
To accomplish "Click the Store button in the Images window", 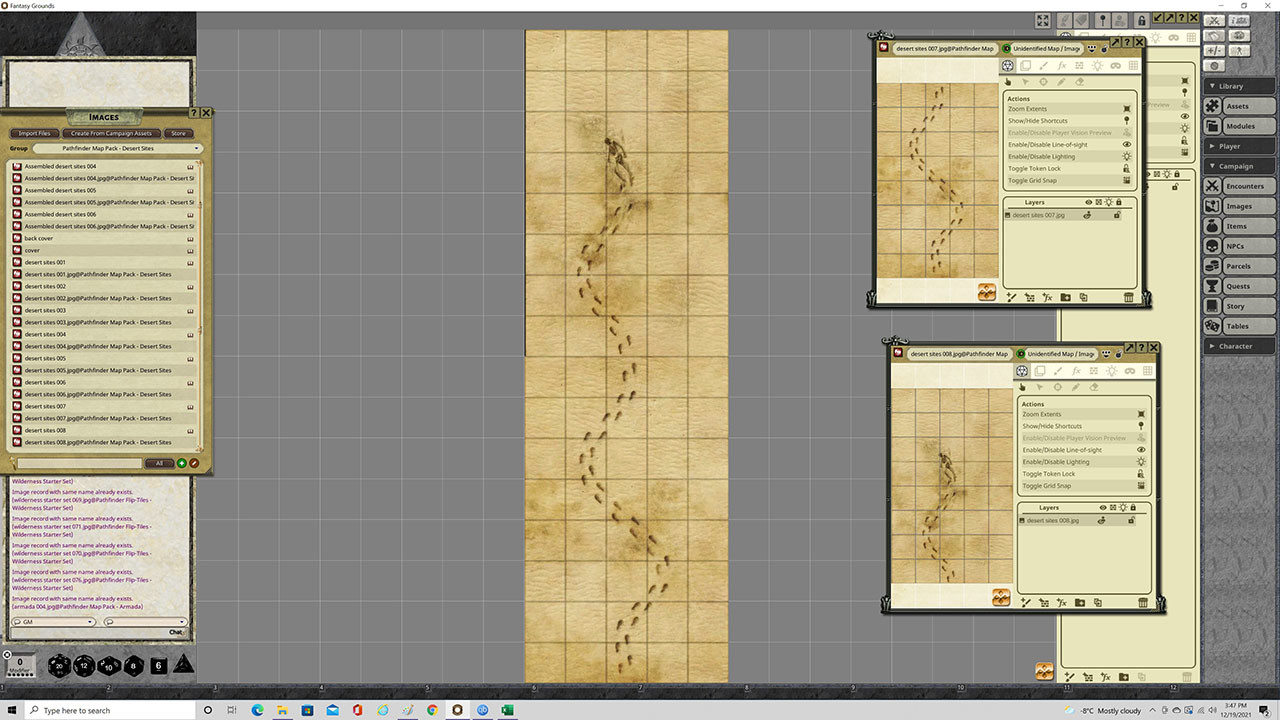I will tap(178, 133).
